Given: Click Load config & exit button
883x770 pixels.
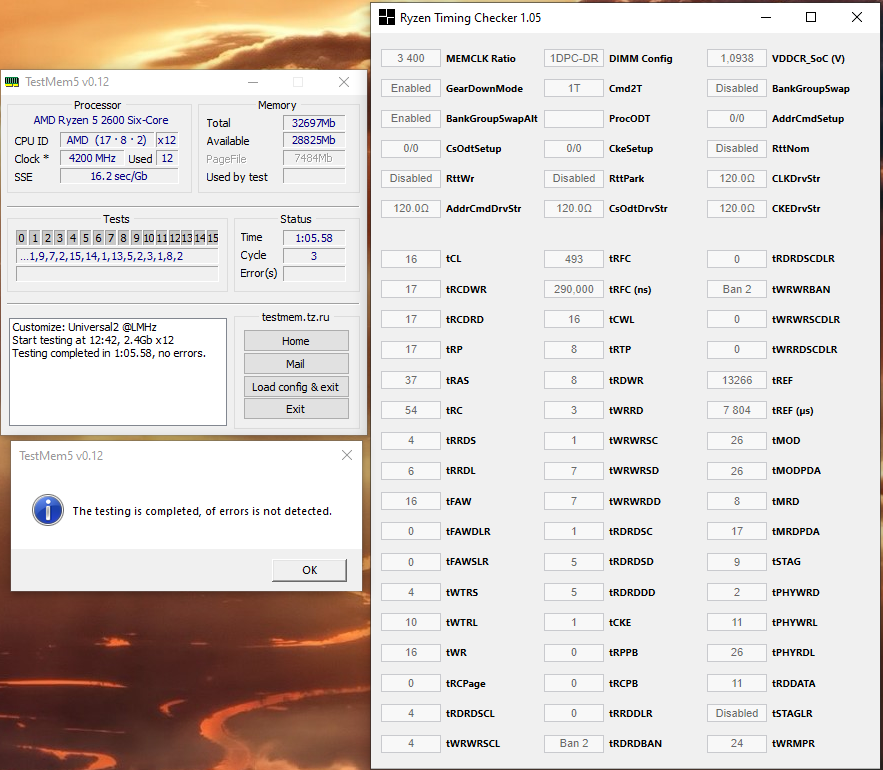Looking at the screenshot, I should [296, 387].
